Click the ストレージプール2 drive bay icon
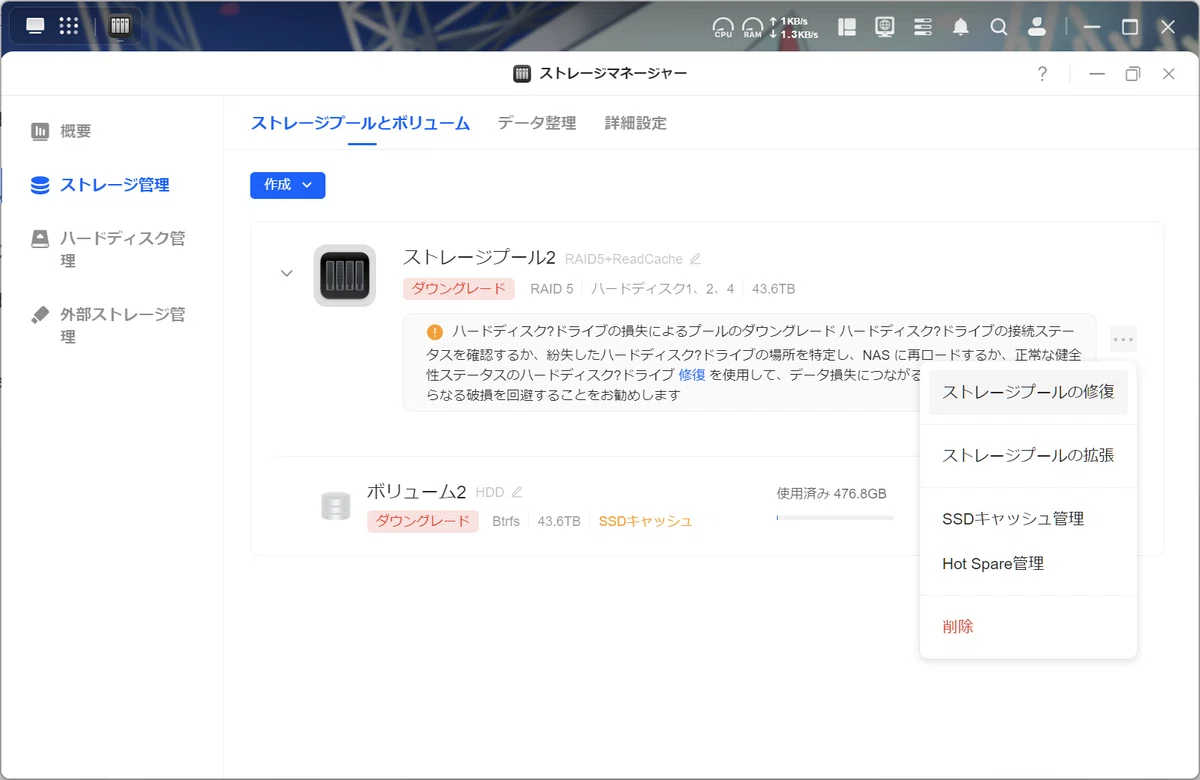This screenshot has height=780, width=1200. tap(345, 275)
